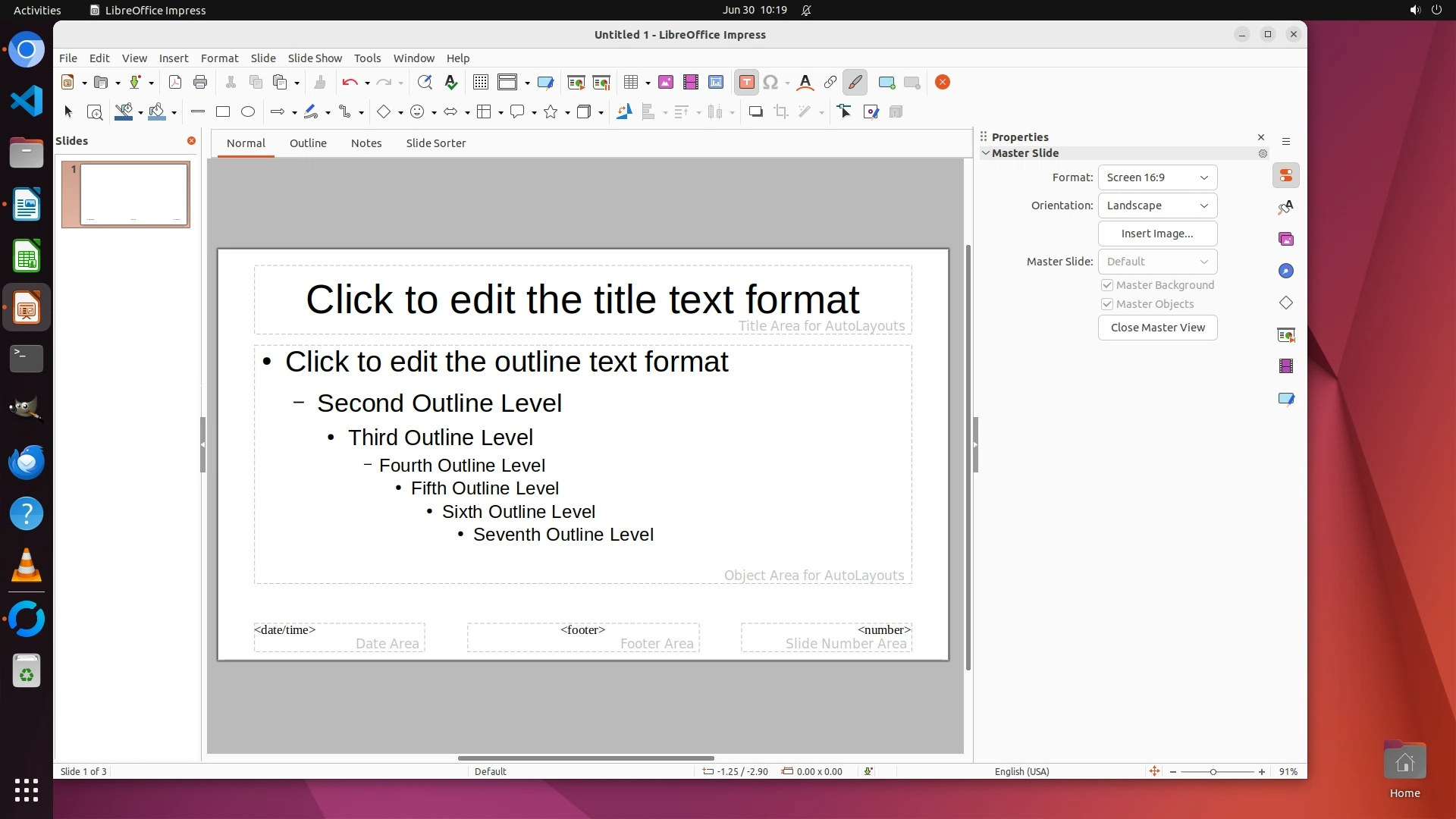Screen dimensions: 1456x819
Task: Click the Close Master View button
Action: coord(1157,328)
